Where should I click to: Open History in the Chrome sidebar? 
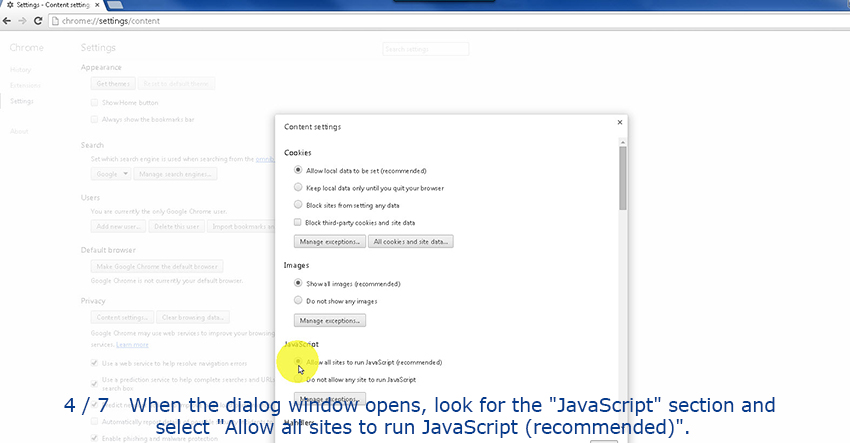21,69
